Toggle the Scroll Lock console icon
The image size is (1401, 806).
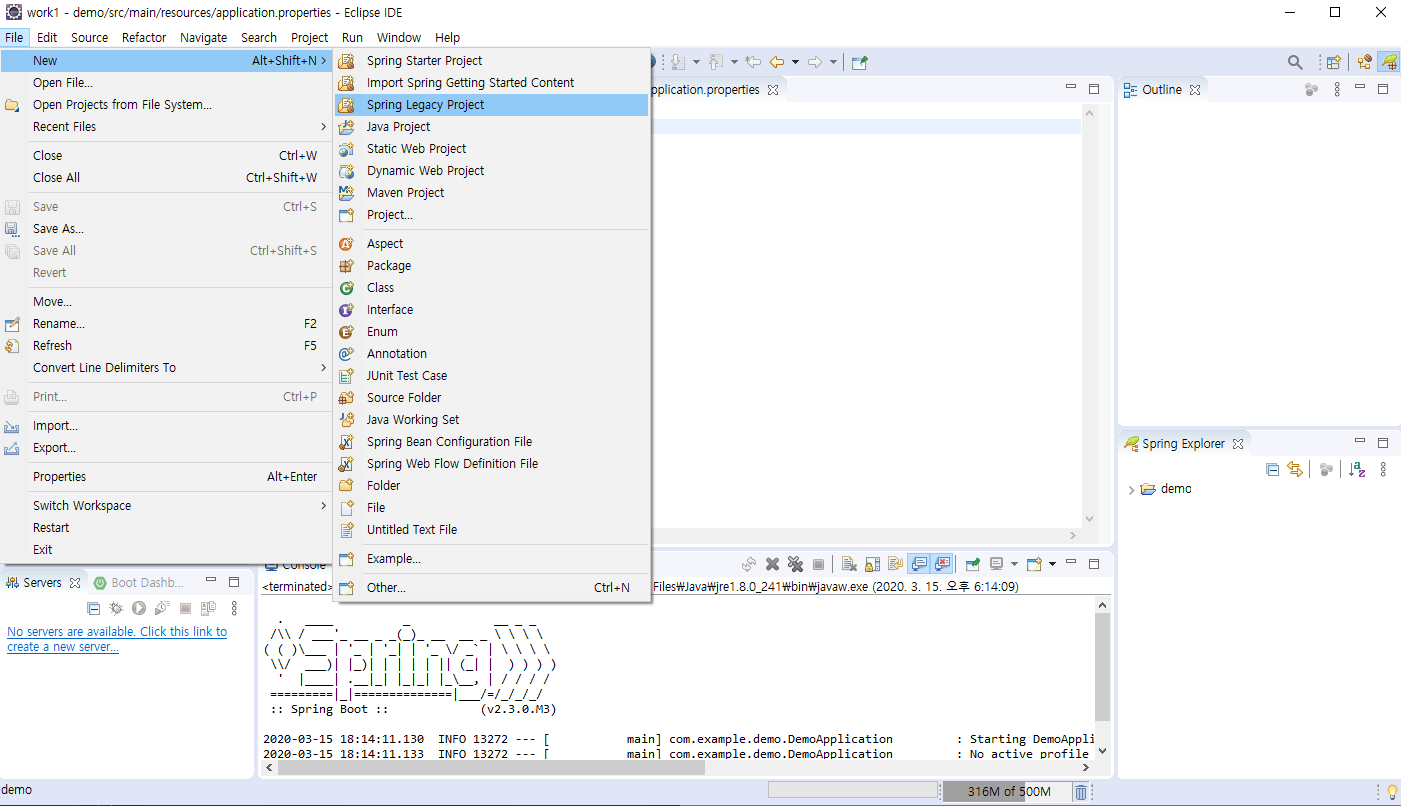(872, 564)
